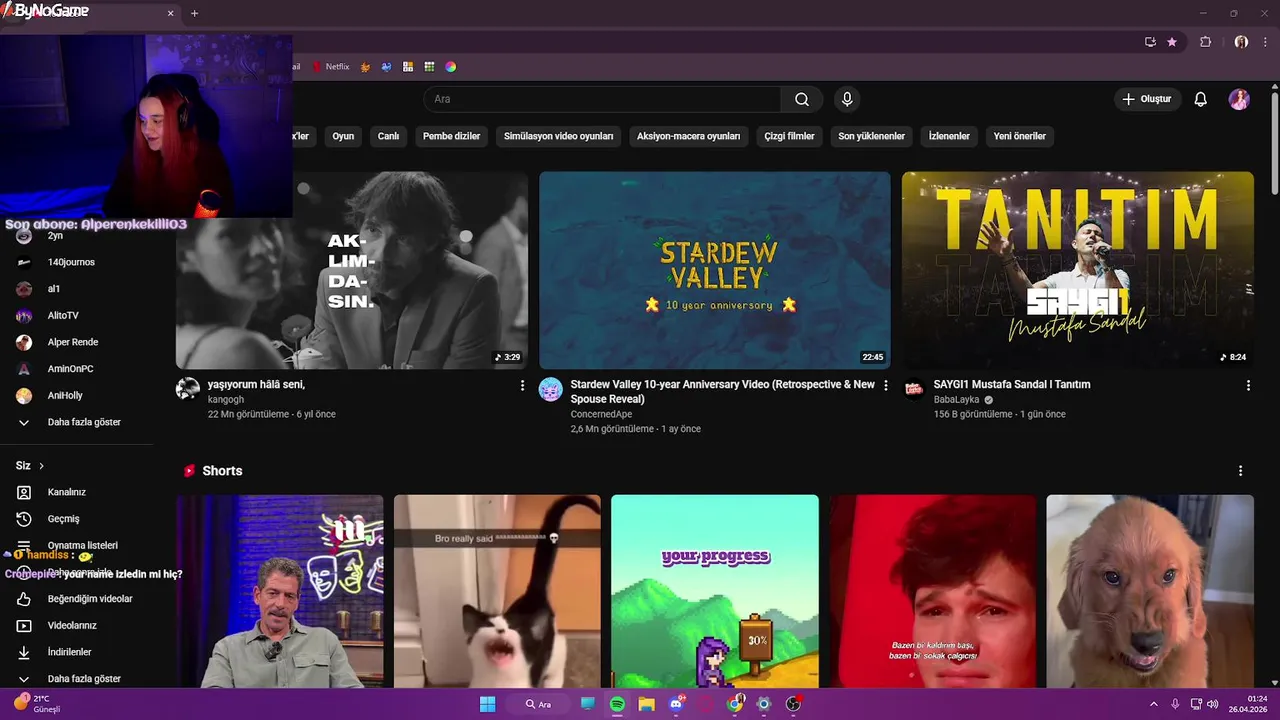Select the Oyun filter chip
This screenshot has width=1280, height=720.
pos(343,136)
